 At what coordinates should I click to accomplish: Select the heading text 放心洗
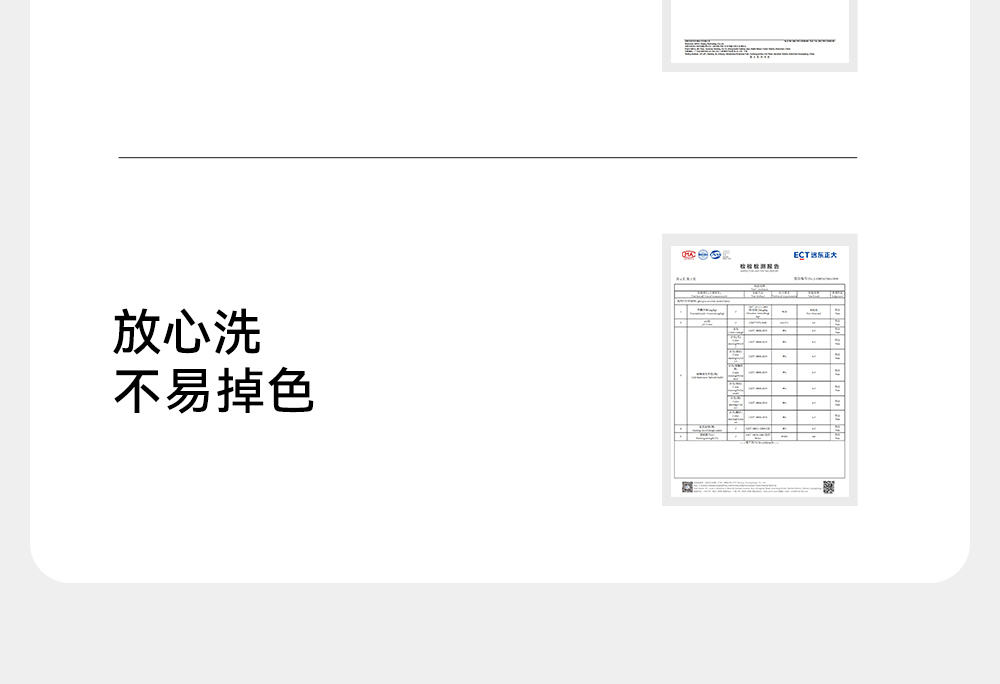187,332
